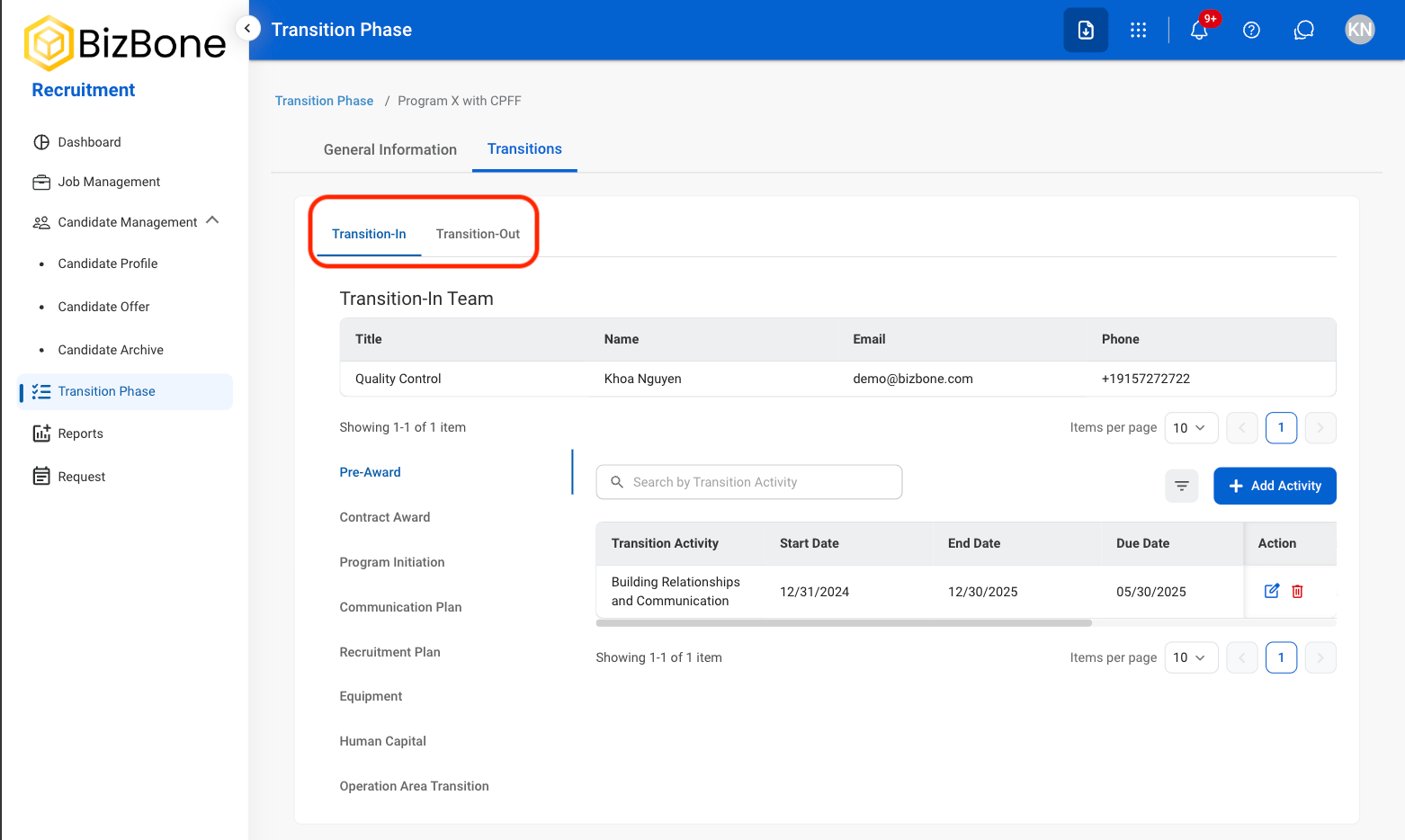
Task: Click the End Date column header
Action: (974, 543)
